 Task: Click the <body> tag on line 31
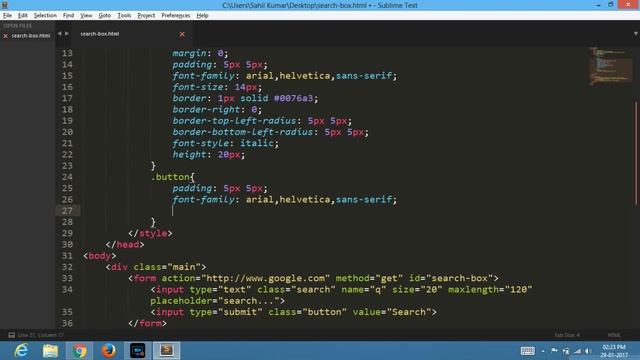pyautogui.click(x=100, y=256)
